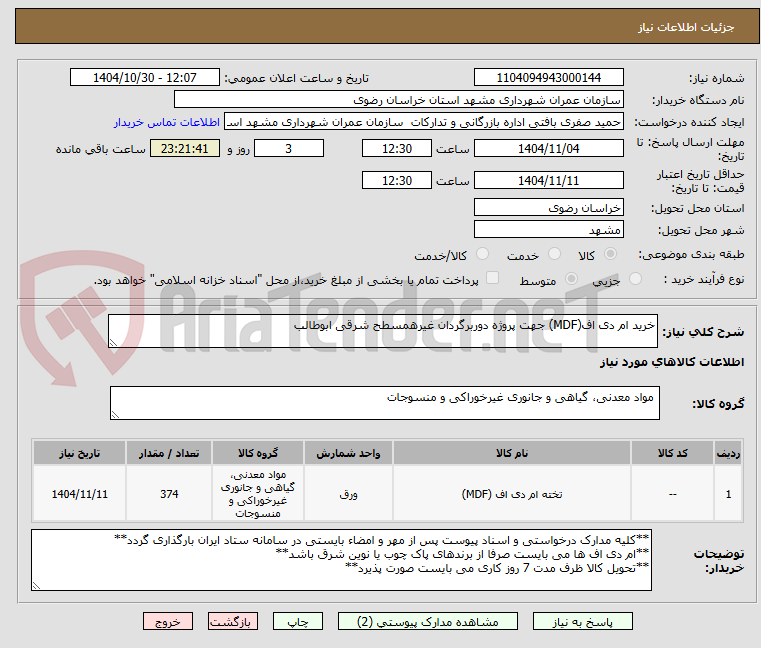Click the ردیف column header
The width and height of the screenshot is (761, 648).
tap(728, 453)
